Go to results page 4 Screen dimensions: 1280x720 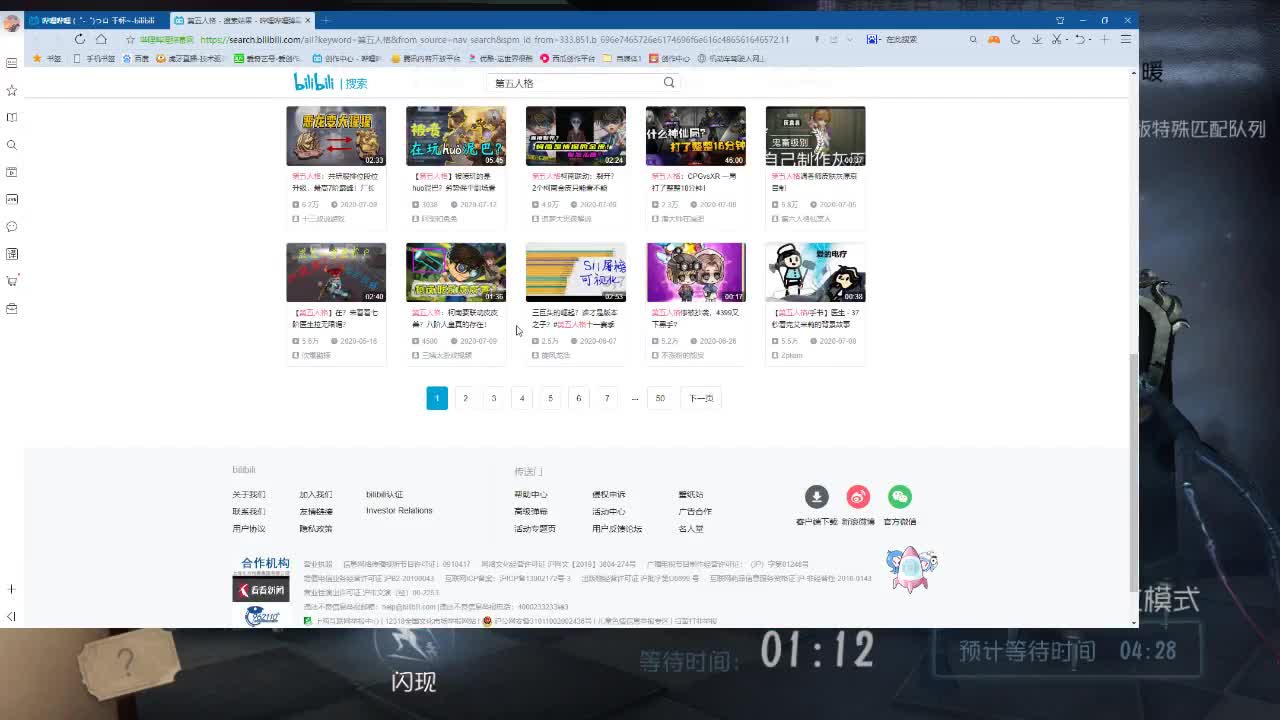(x=522, y=398)
